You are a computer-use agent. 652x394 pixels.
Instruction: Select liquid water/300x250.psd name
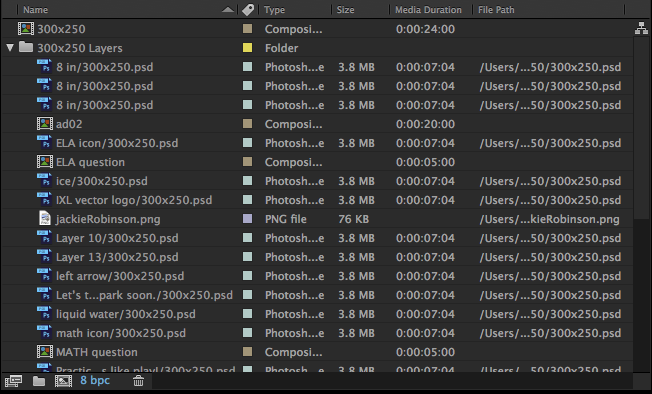[x=126, y=314]
